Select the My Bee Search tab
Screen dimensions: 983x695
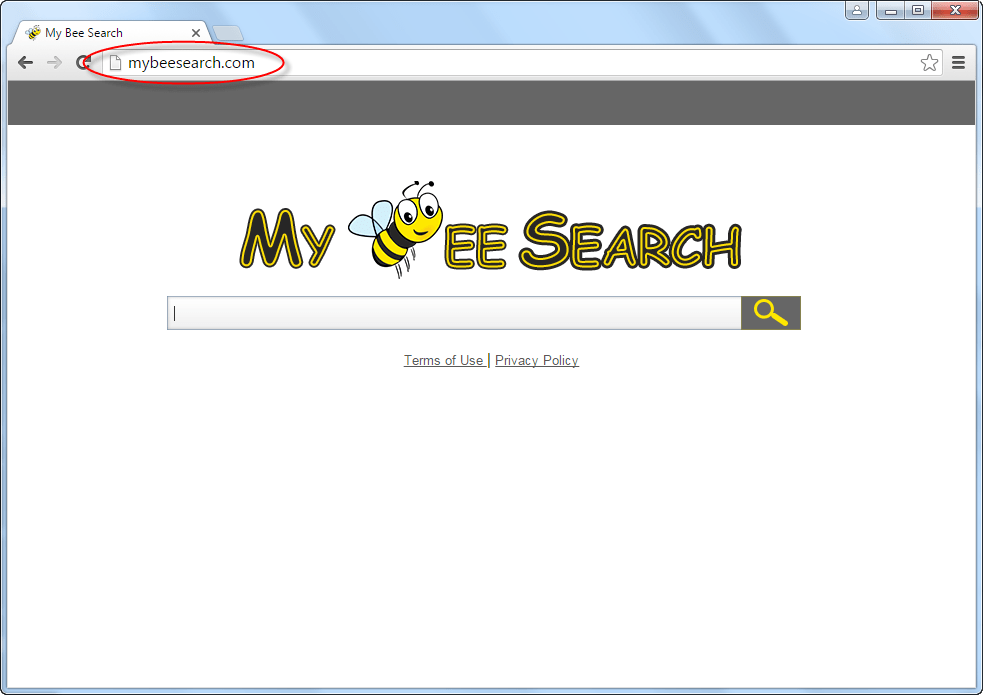pyautogui.click(x=113, y=33)
